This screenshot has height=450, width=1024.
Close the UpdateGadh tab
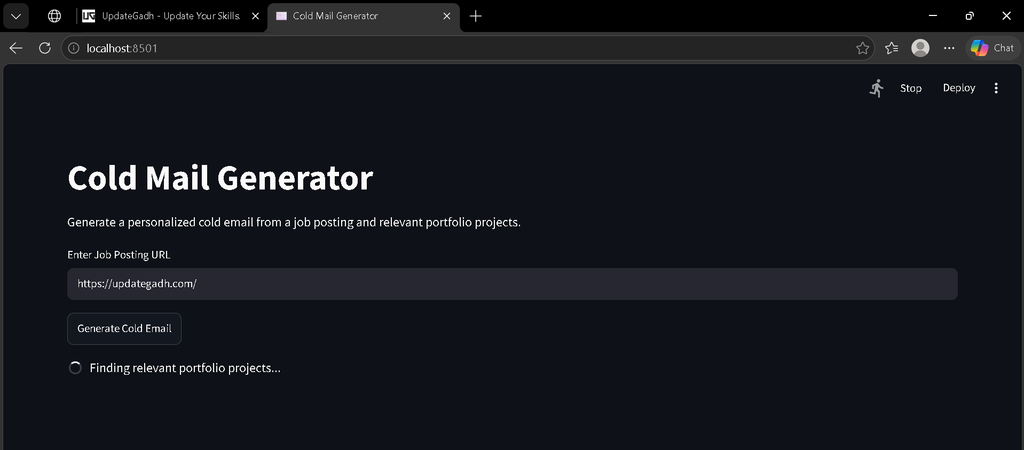pos(253,16)
